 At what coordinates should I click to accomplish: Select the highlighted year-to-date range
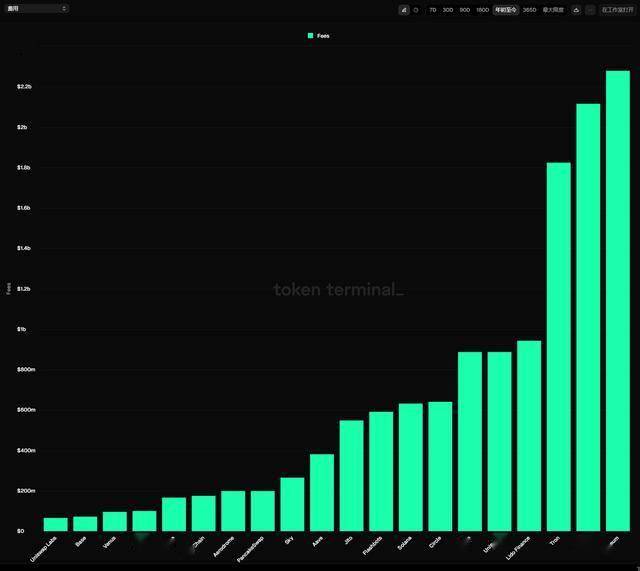506,10
